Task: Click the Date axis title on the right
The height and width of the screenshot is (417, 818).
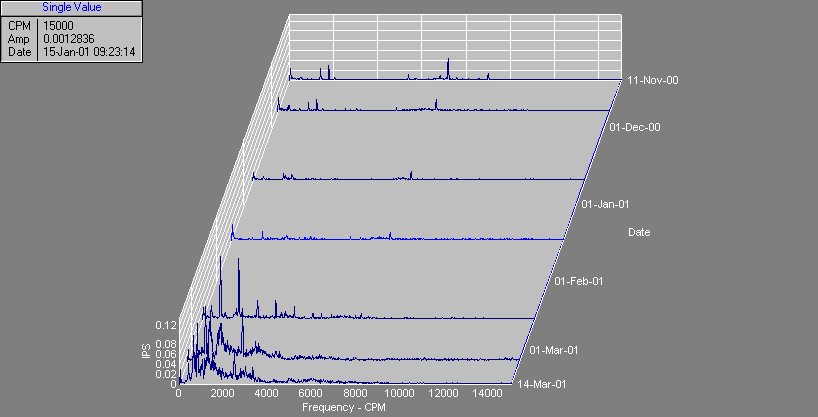Action: click(639, 232)
